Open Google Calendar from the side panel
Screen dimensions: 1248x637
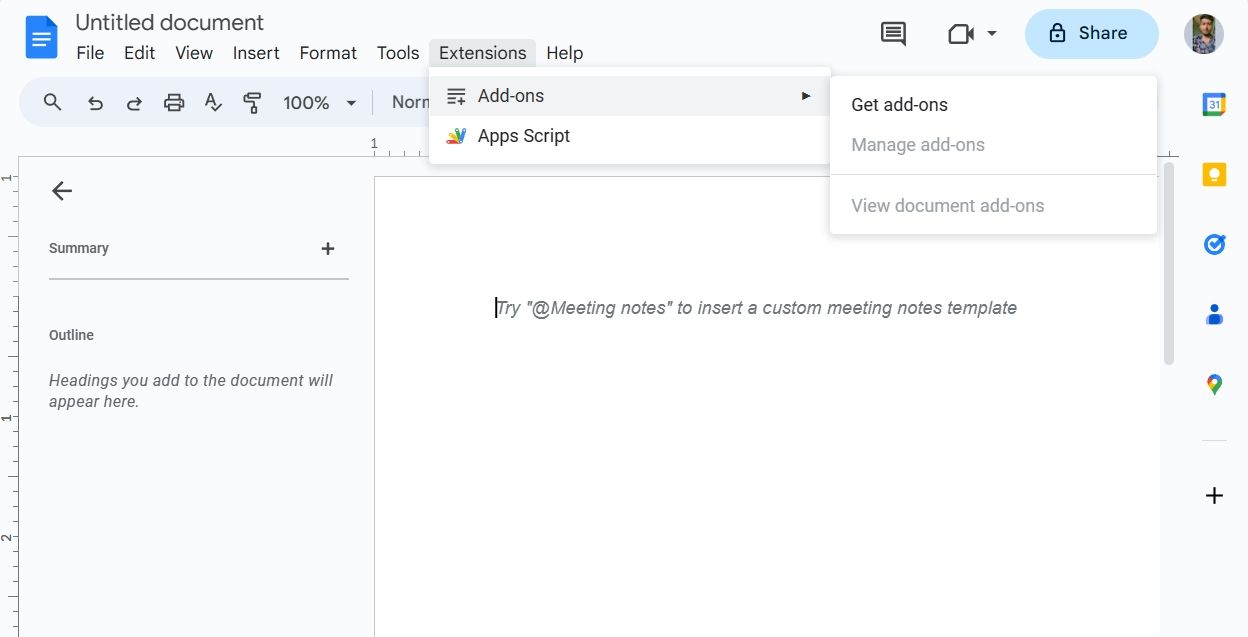1213,103
